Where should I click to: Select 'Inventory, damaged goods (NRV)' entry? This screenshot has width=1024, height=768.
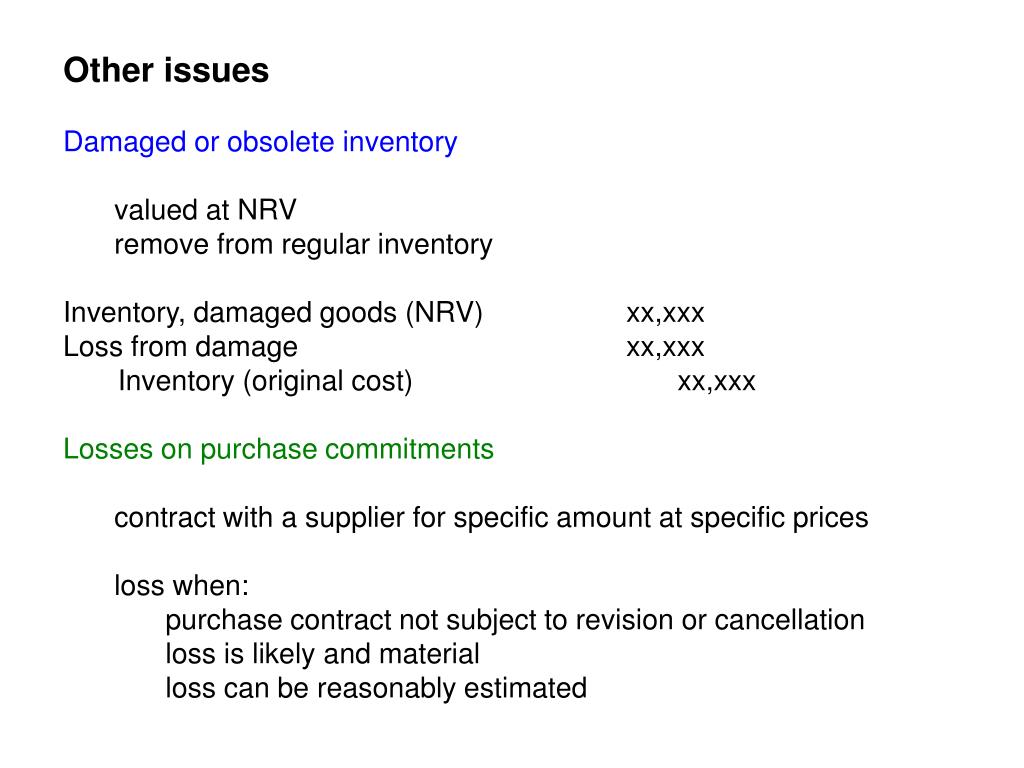click(x=273, y=313)
